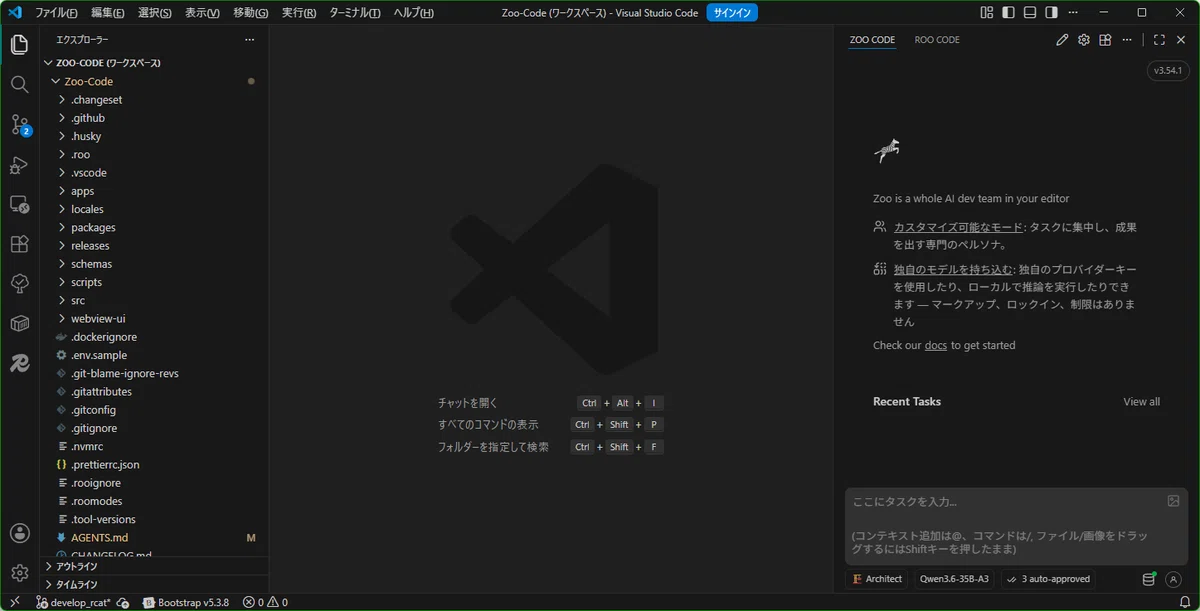Viewport: 1200px width, 611px height.
Task: Expand the src folder
Action: [x=154, y=300]
